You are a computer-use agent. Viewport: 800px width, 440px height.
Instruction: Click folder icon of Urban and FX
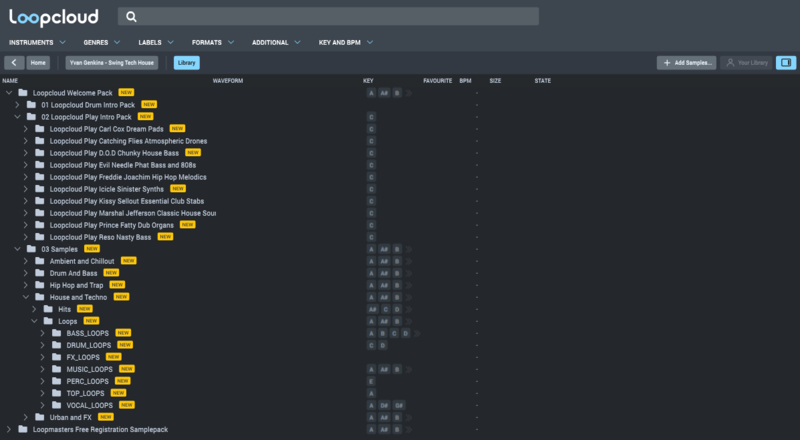click(40, 417)
